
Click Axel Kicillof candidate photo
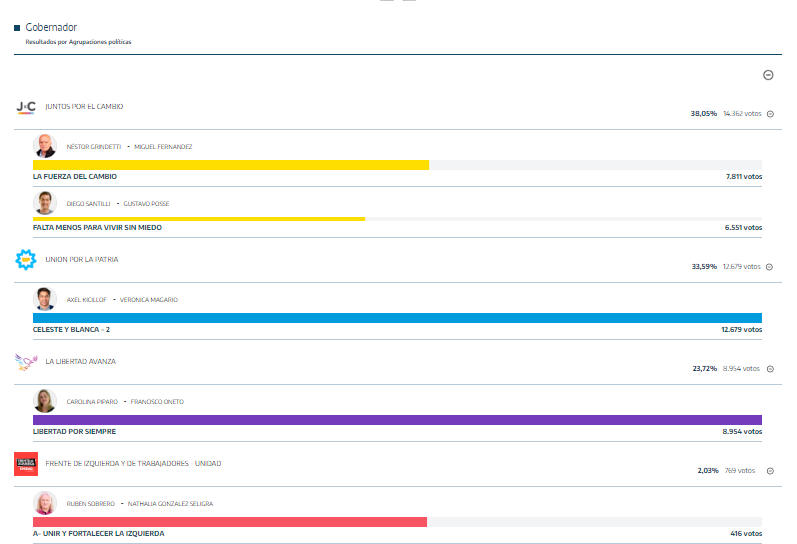[x=45, y=299]
